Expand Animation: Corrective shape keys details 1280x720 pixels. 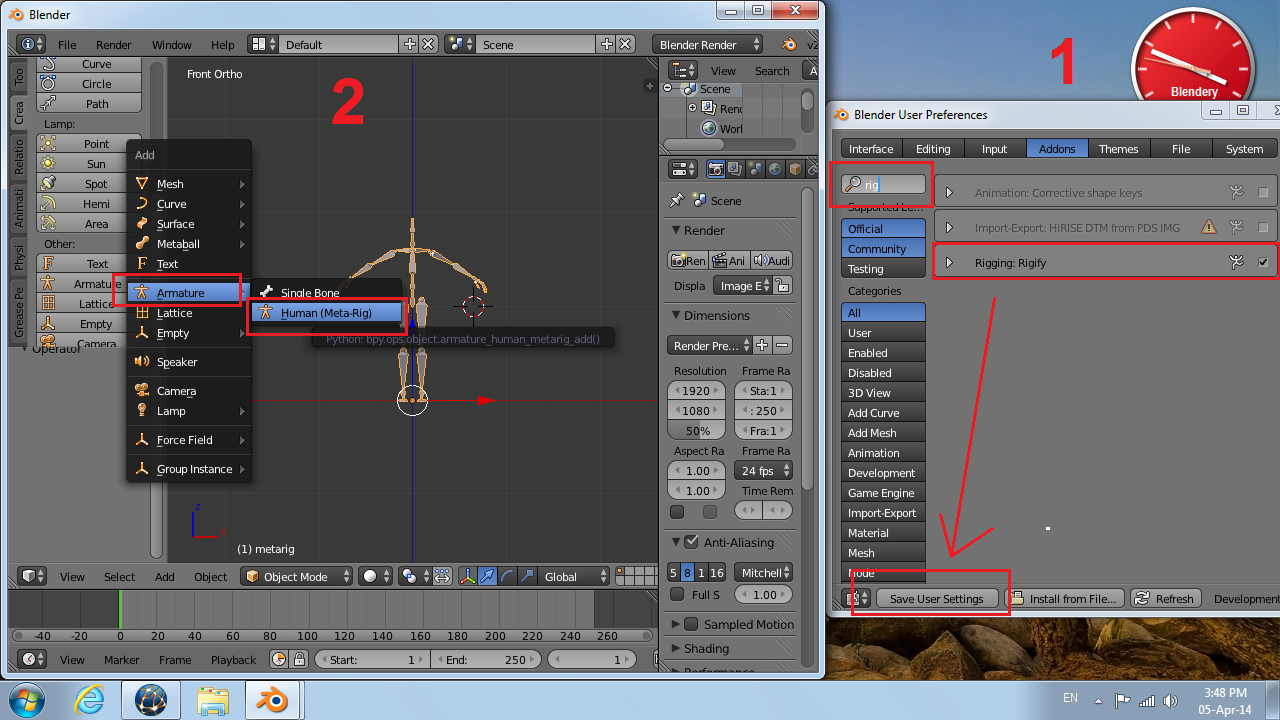point(949,192)
